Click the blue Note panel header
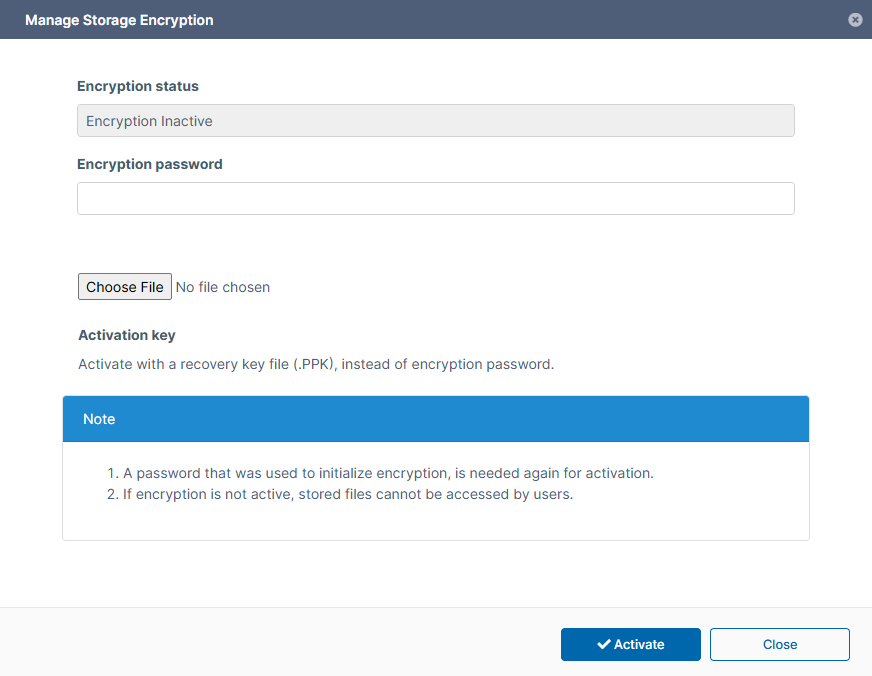Image resolution: width=872 pixels, height=676 pixels. click(x=435, y=419)
